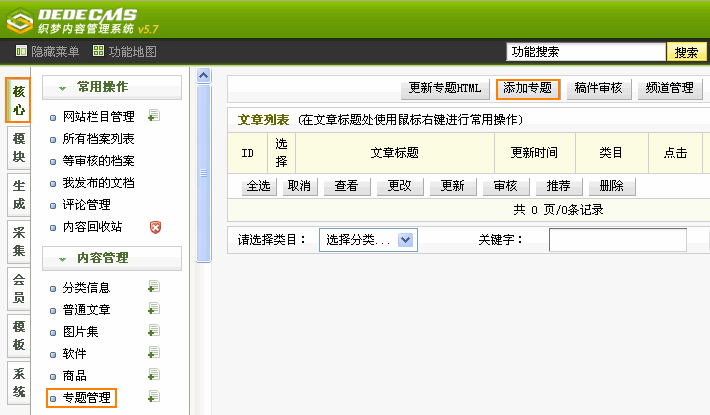This screenshot has height=415, width=710.
Task: Click the sidebar scrollbar up arrow
Action: pos(204,76)
